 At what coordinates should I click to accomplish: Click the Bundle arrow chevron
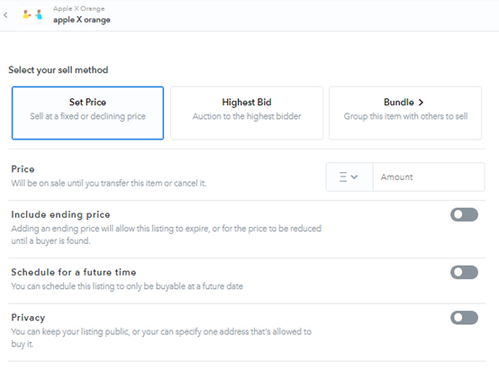(421, 102)
